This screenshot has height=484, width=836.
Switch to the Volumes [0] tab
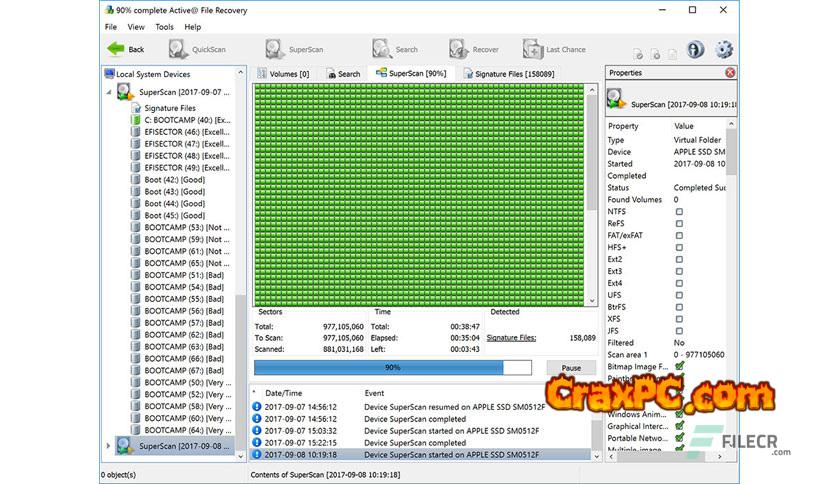[283, 74]
